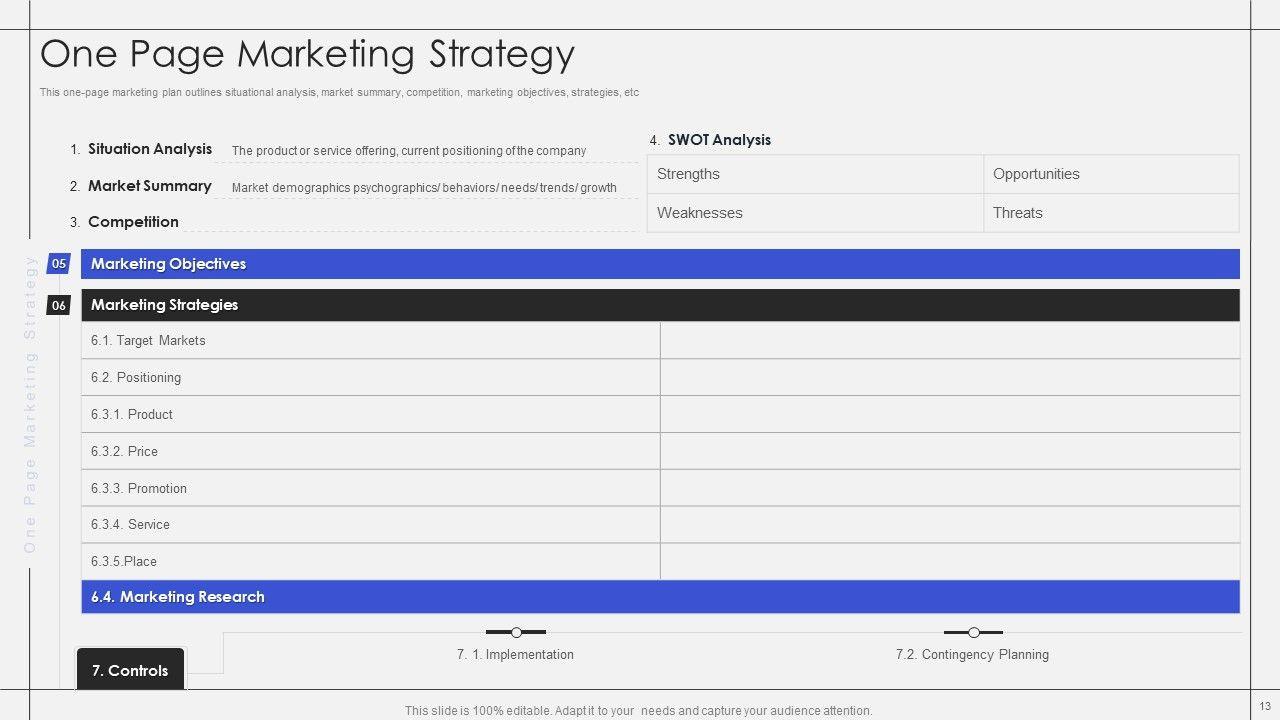Click the 6.2. Positioning row label
Screen dimensions: 1280x720
(136, 378)
